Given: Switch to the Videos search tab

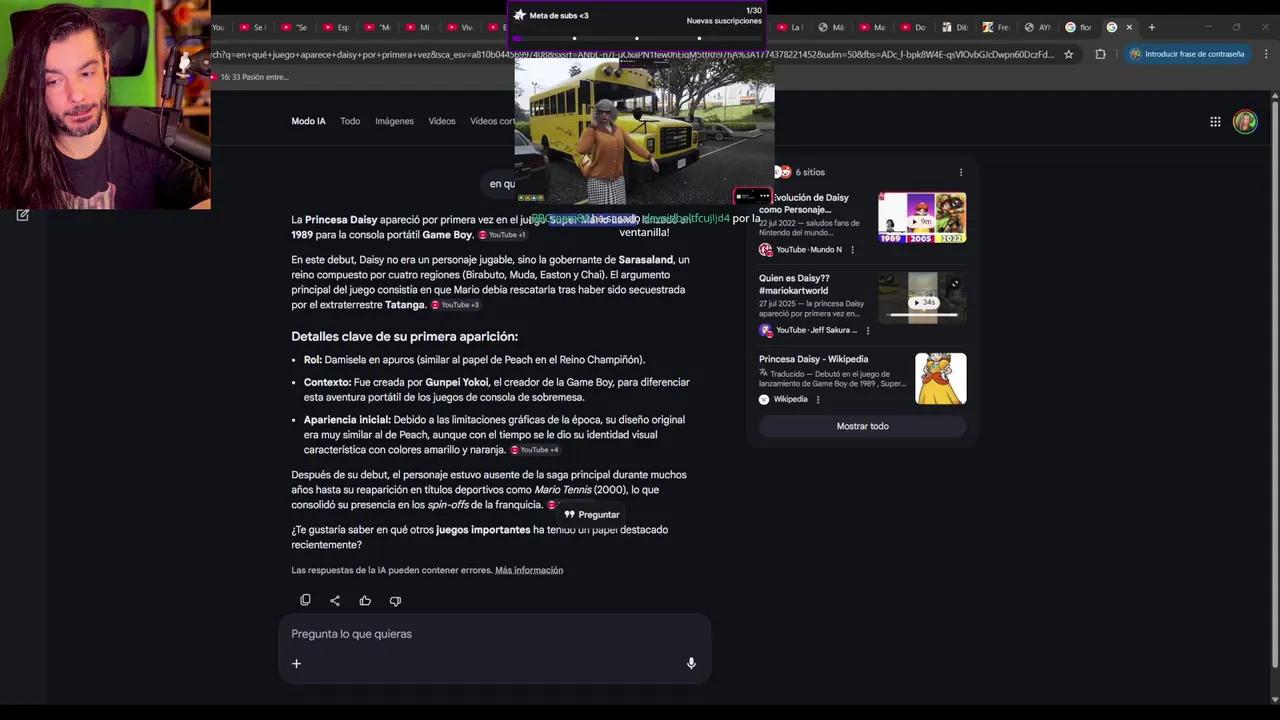Looking at the screenshot, I should point(442,121).
